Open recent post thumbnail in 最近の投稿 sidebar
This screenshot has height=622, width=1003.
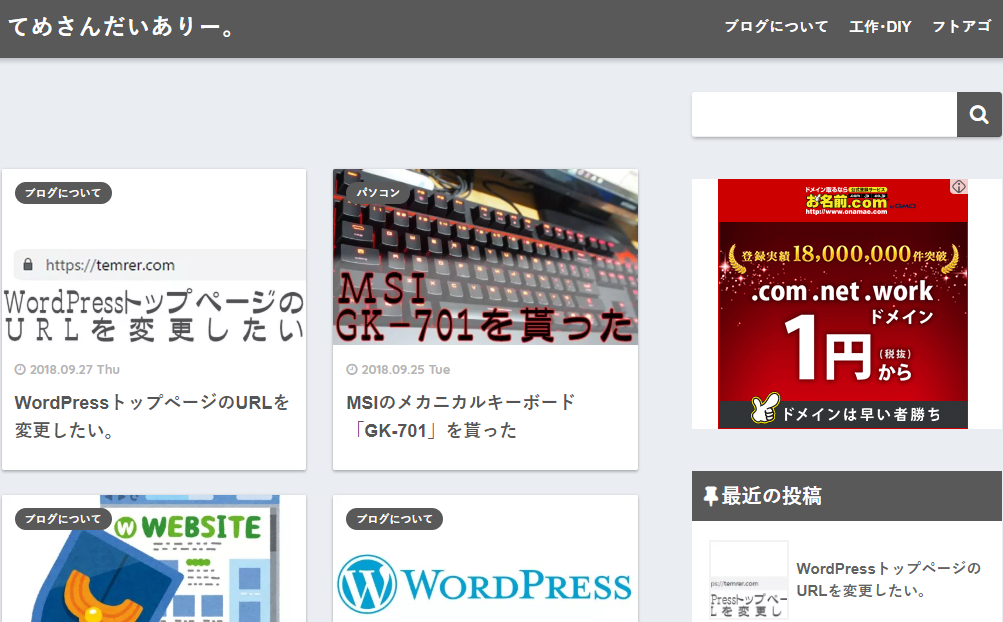tap(748, 580)
